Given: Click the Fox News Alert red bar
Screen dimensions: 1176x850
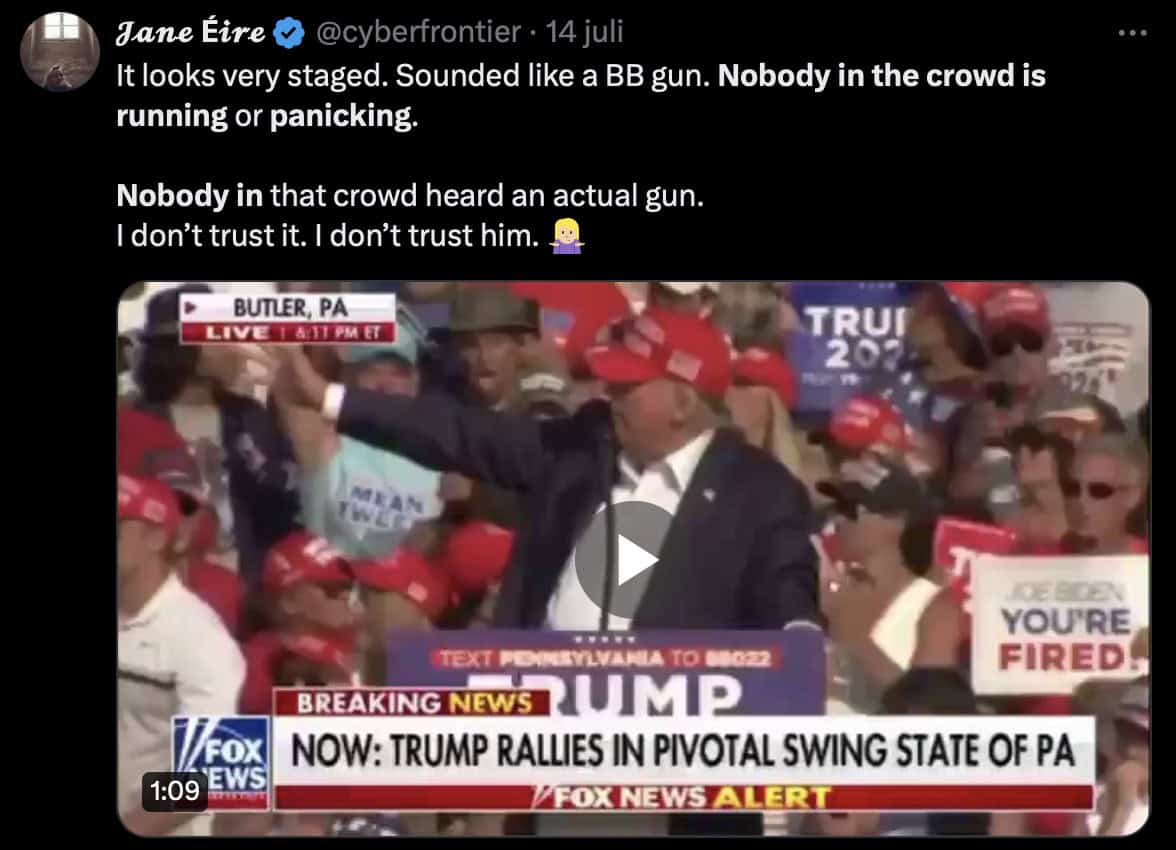Looking at the screenshot, I should pyautogui.click(x=682, y=796).
